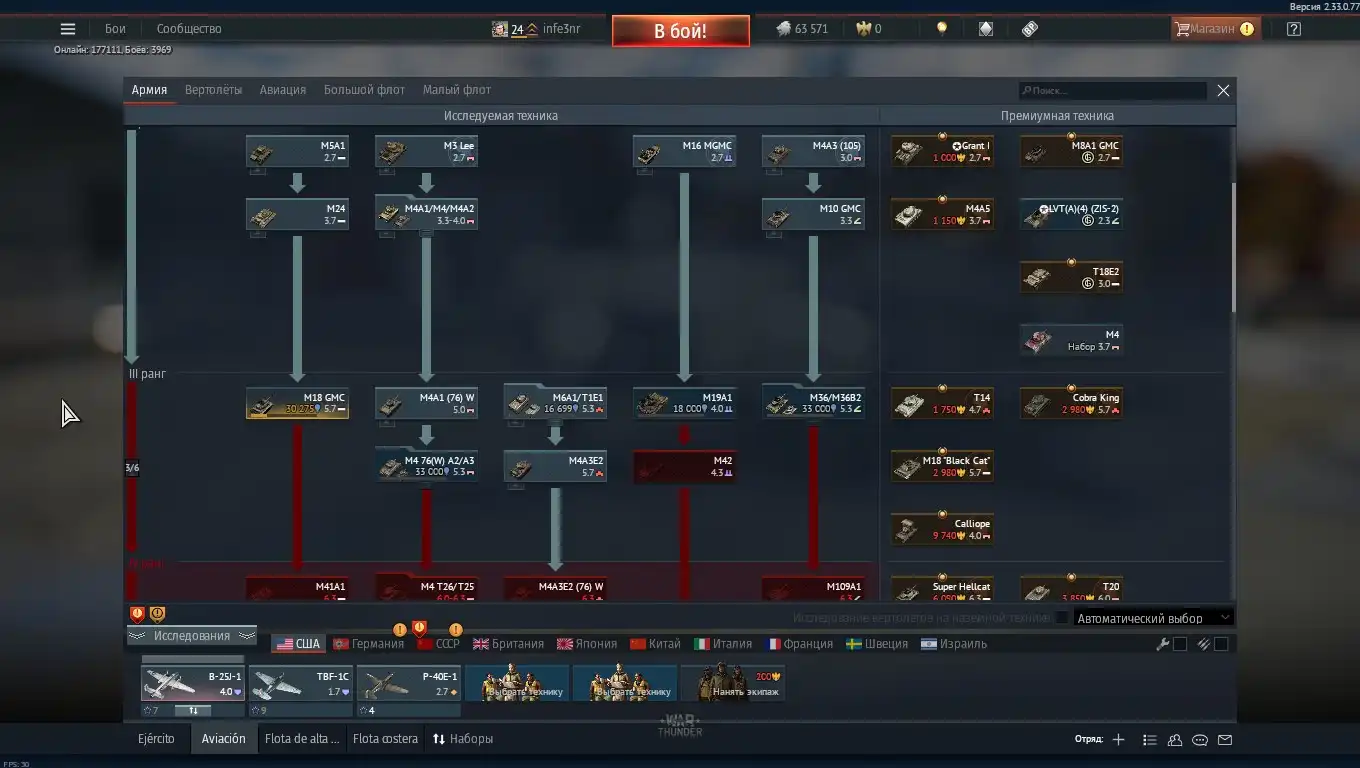This screenshot has width=1360, height=768.
Task: Switch to Ejército preset tab
Action: (156, 739)
